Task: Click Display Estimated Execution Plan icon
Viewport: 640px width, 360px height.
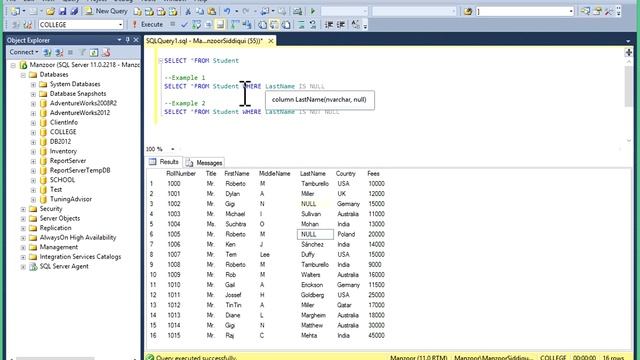Action: (x=197, y=25)
